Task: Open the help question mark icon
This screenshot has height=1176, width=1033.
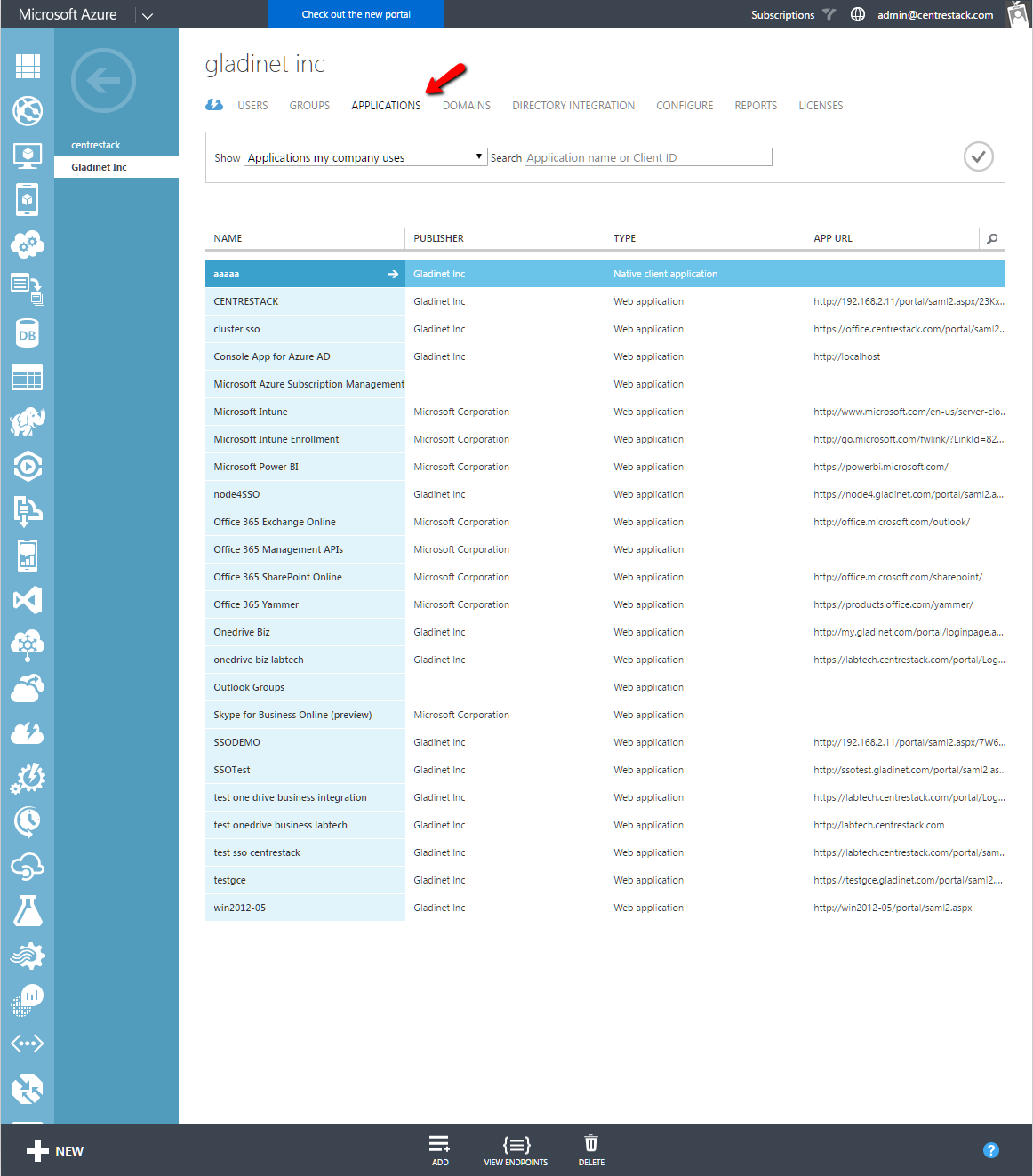Action: tap(991, 1150)
